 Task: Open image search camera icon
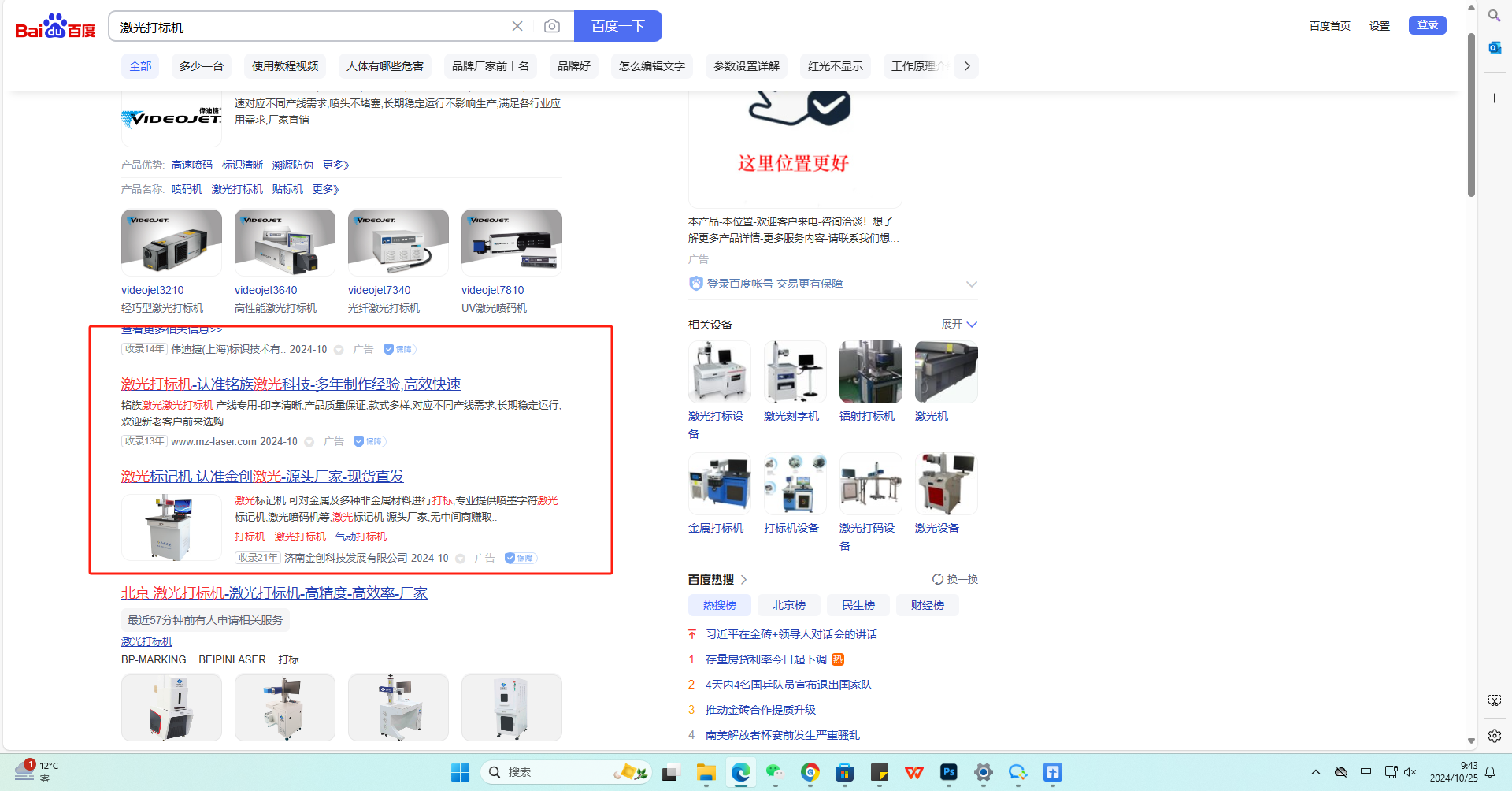552,26
